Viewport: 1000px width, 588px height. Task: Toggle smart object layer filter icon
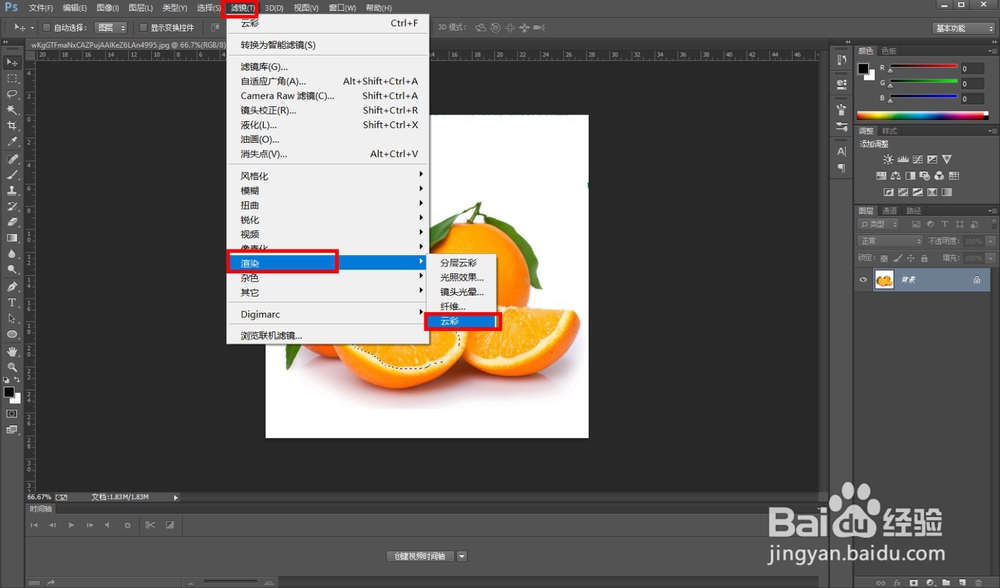click(974, 224)
